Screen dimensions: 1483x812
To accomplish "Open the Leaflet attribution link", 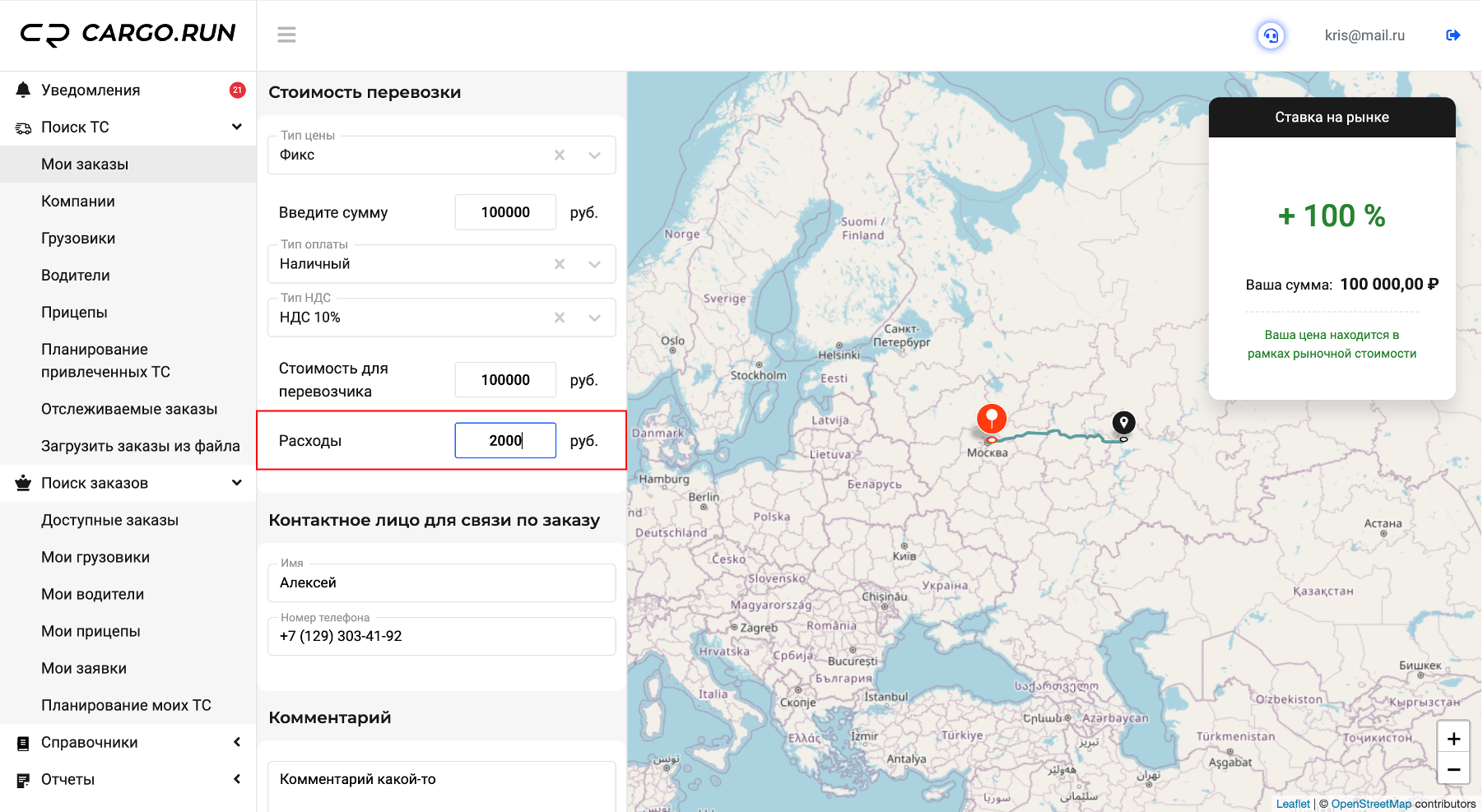I will tap(1293, 804).
